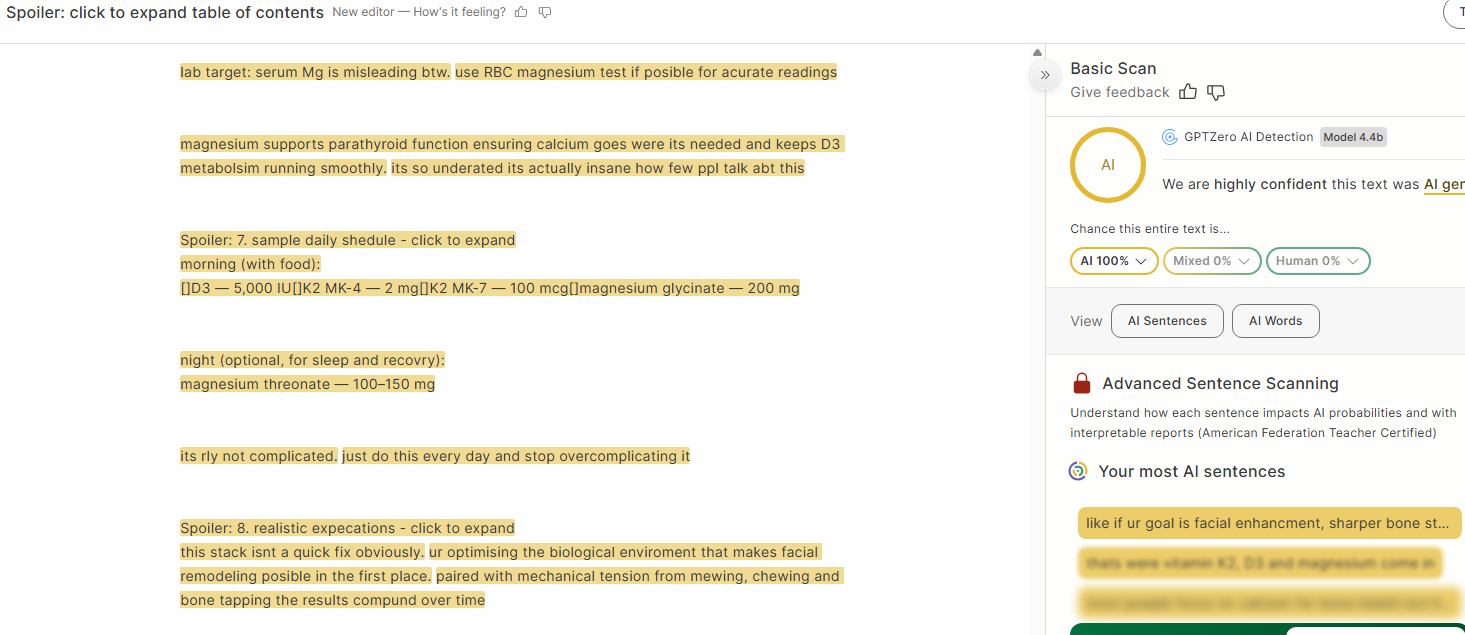Viewport: 1465px width, 635px height.
Task: Collapse the side panel with double chevron
Action: [x=1044, y=75]
